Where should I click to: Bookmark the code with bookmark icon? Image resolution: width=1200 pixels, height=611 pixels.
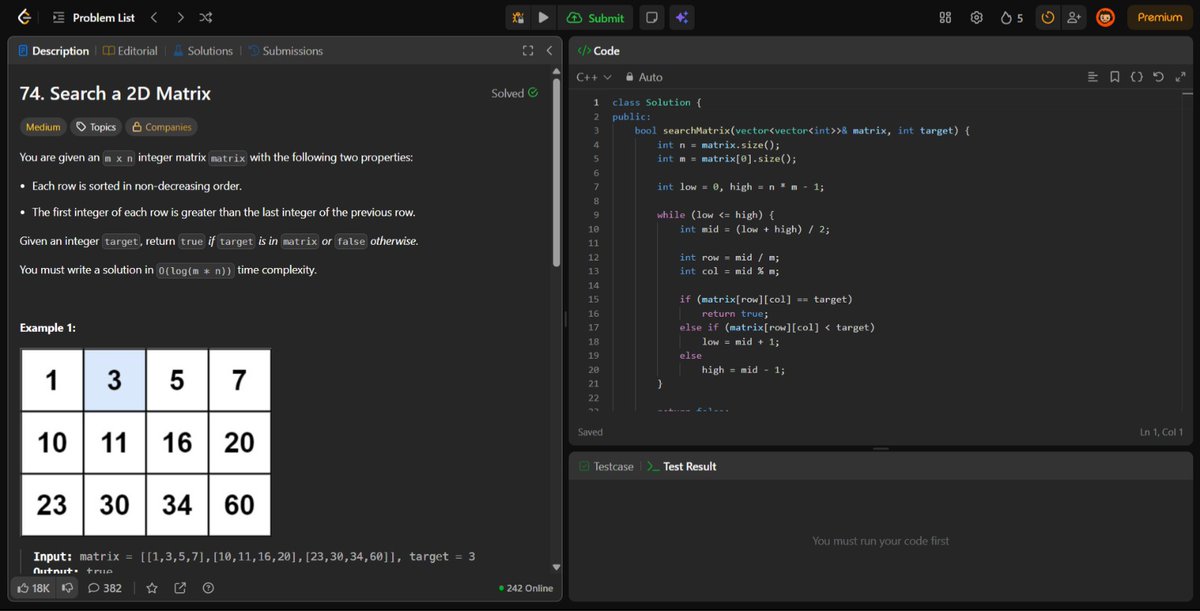1115,77
